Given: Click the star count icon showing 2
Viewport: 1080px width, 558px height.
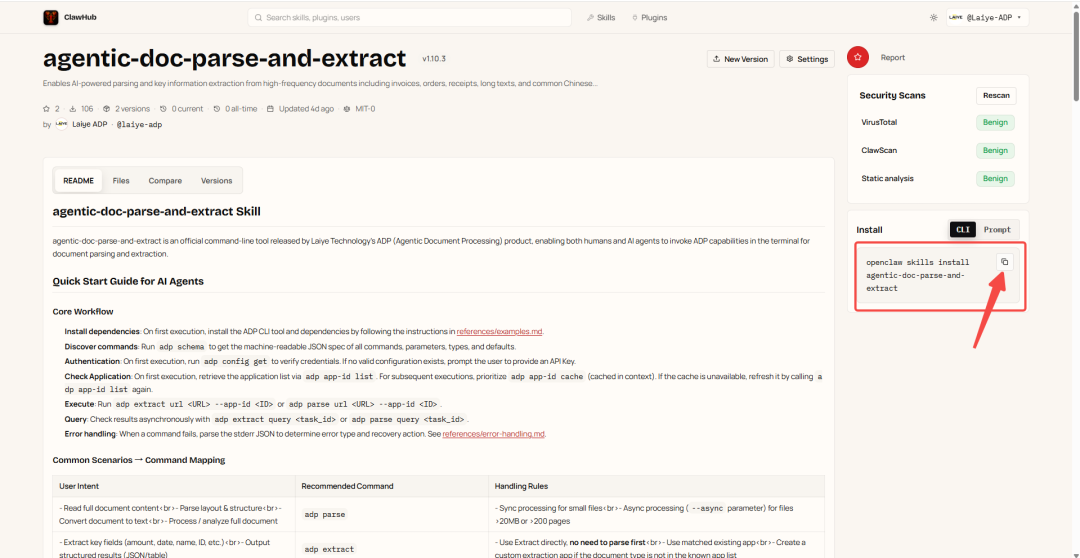Looking at the screenshot, I should 47,109.
